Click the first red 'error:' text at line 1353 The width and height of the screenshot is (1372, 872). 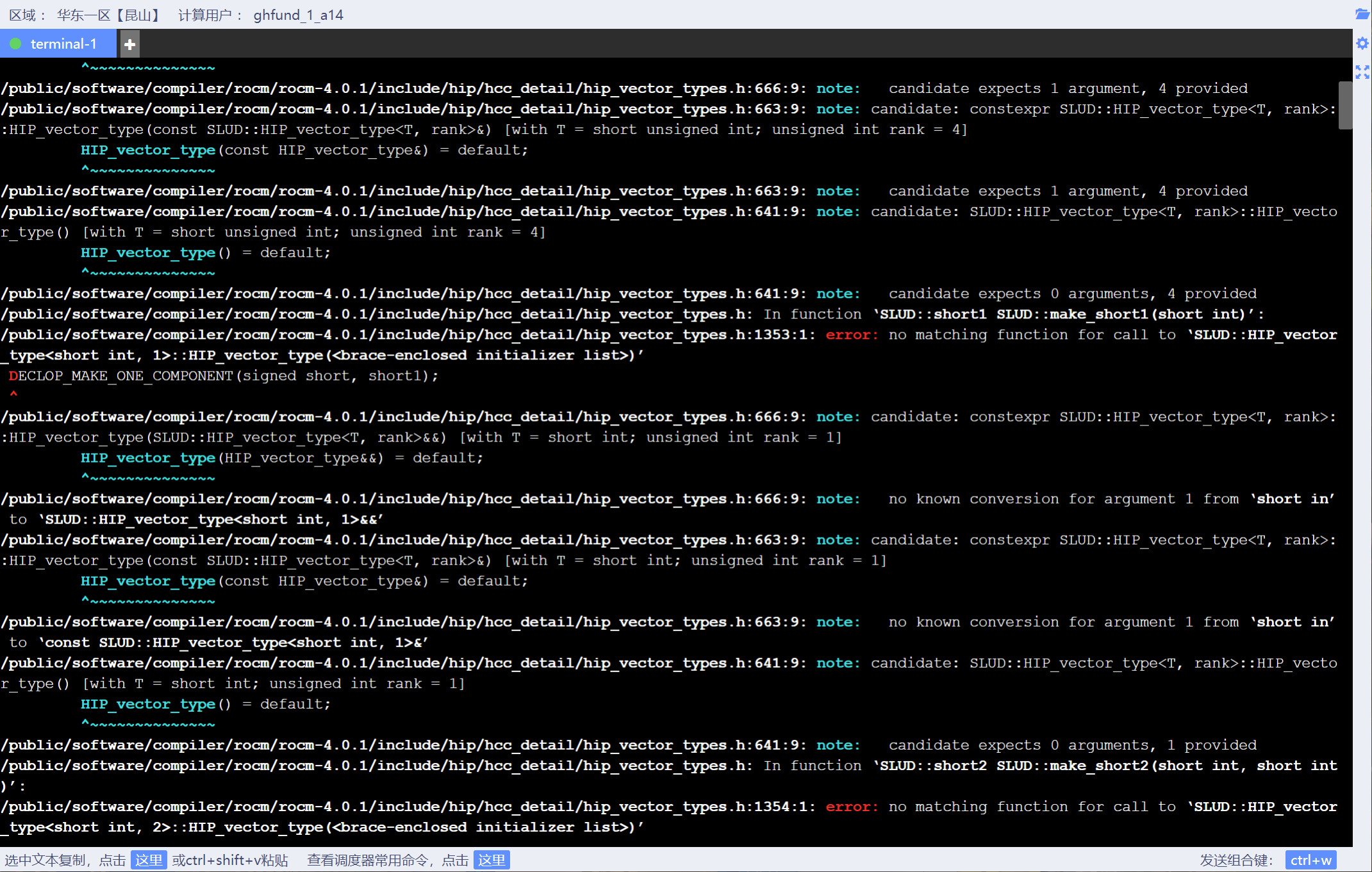coord(852,334)
